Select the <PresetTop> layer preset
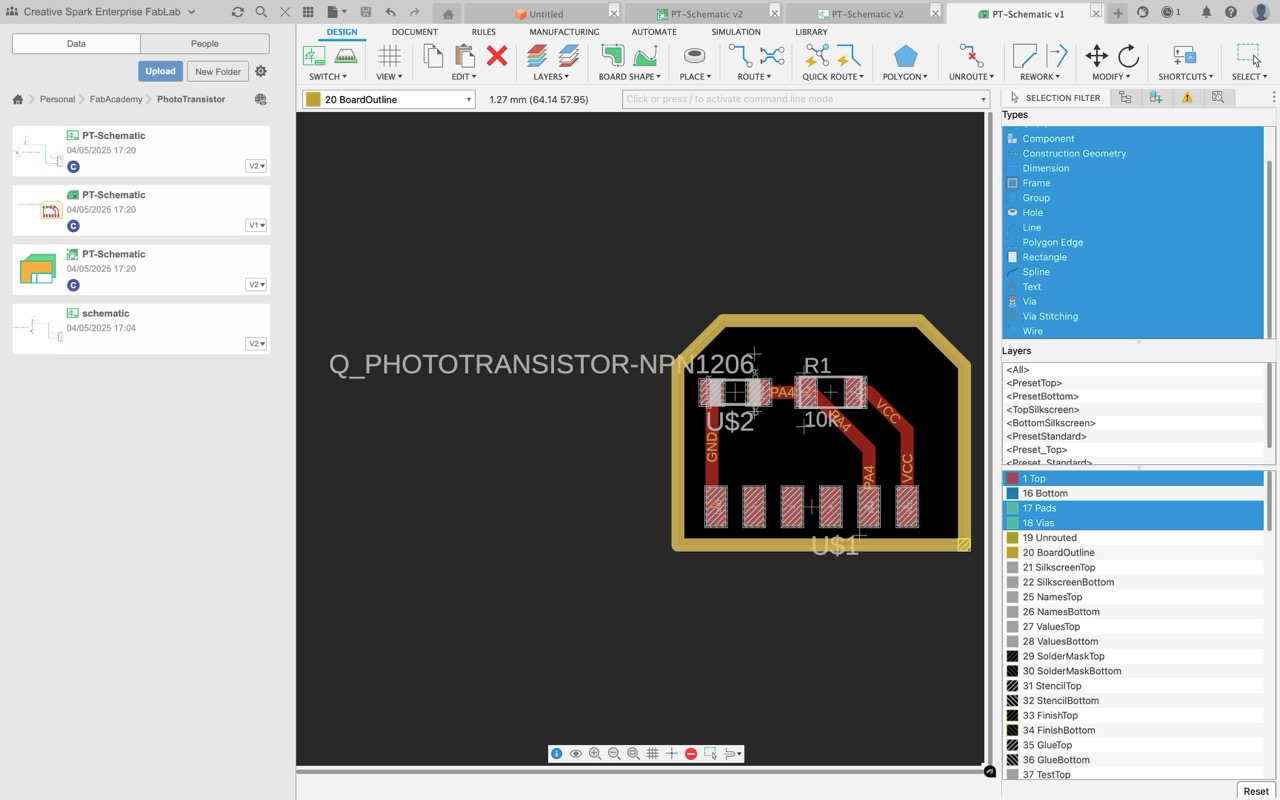1280x800 pixels. (x=1034, y=383)
